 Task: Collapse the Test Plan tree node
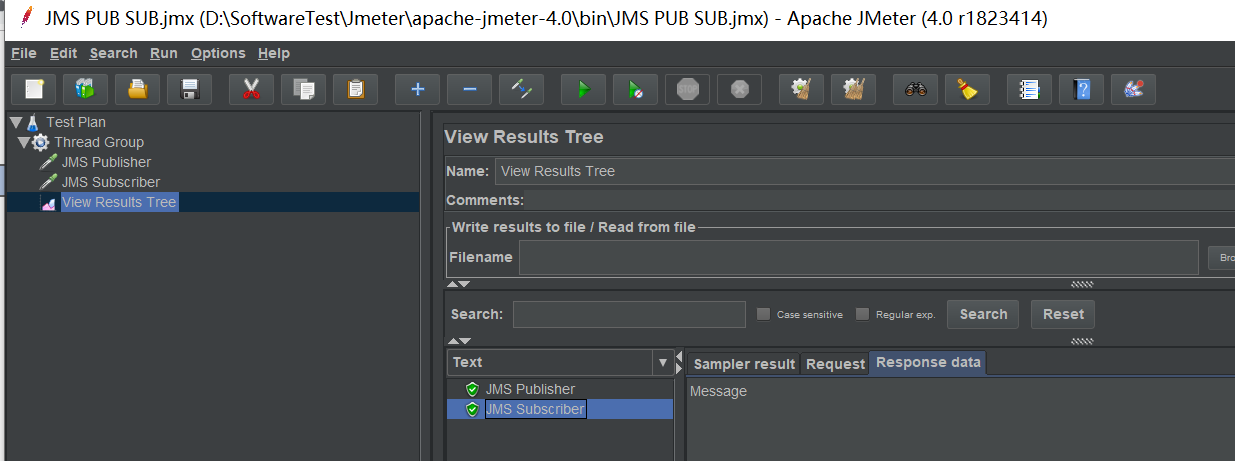click(x=15, y=122)
